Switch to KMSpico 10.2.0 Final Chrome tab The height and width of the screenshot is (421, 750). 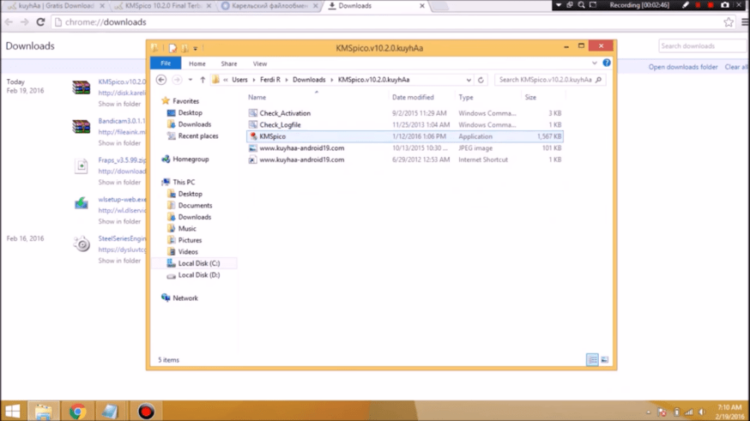163,6
